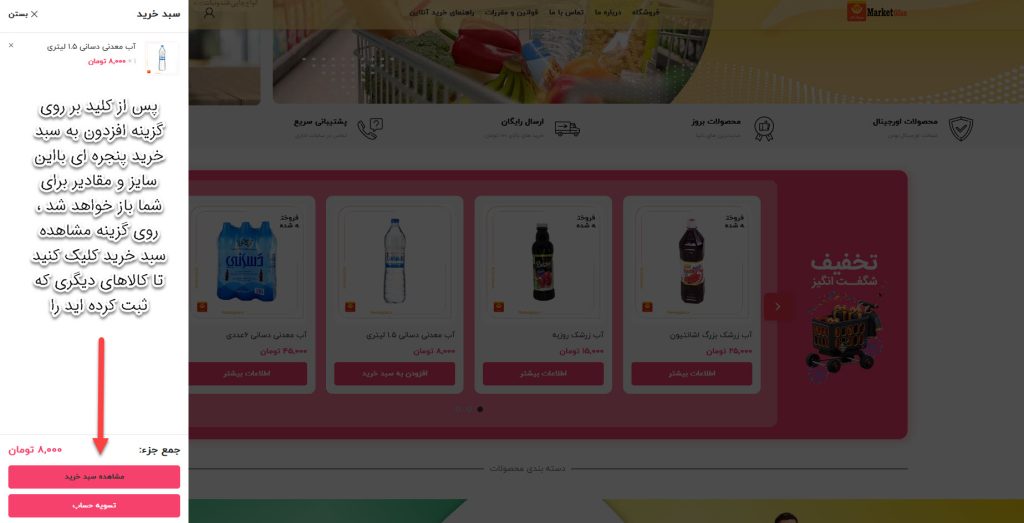Click the 6-pack Damavand water product image

click(246, 261)
